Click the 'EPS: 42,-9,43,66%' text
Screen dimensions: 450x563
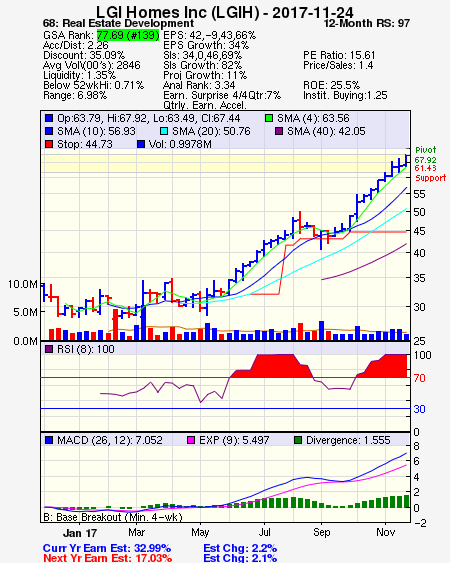point(209,35)
